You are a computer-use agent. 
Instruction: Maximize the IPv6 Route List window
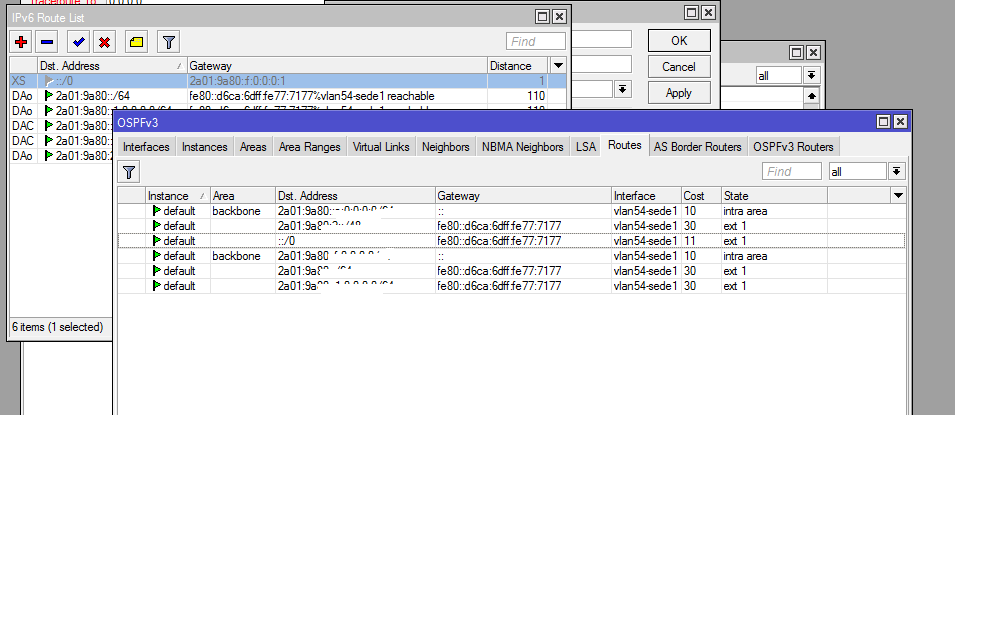pyautogui.click(x=543, y=17)
